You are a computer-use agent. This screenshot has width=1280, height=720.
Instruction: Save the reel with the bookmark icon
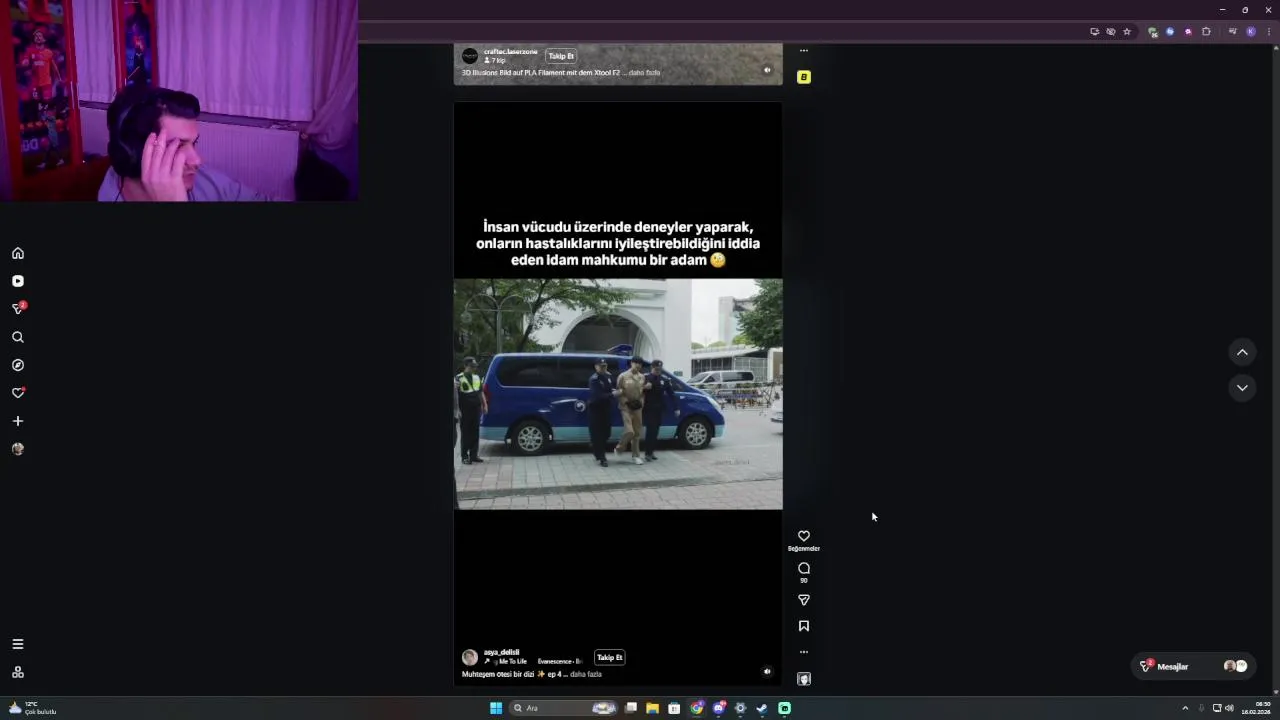pos(804,626)
